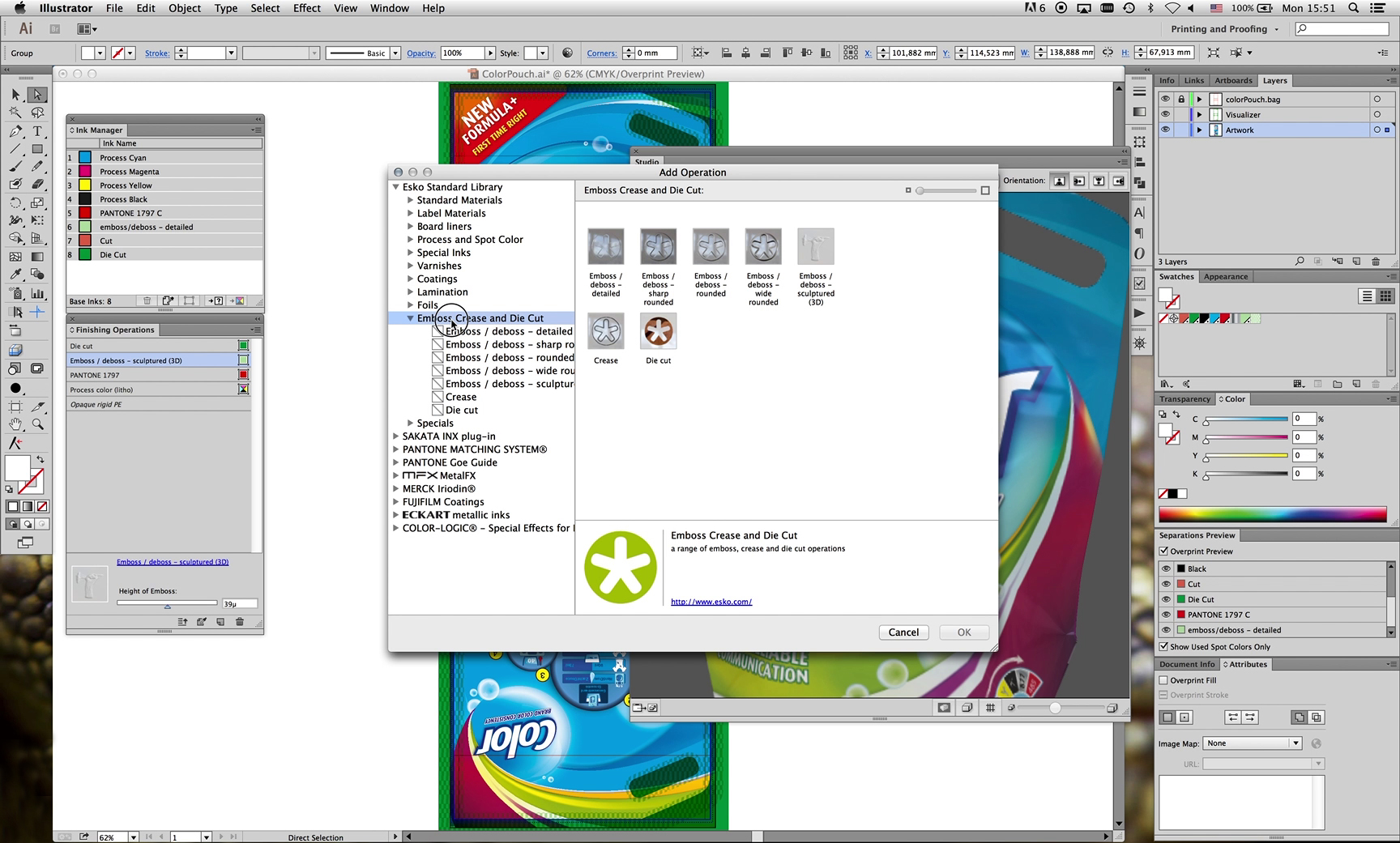The height and width of the screenshot is (843, 1400).
Task: Disable Show Used Spot Colors Only
Action: (1164, 647)
